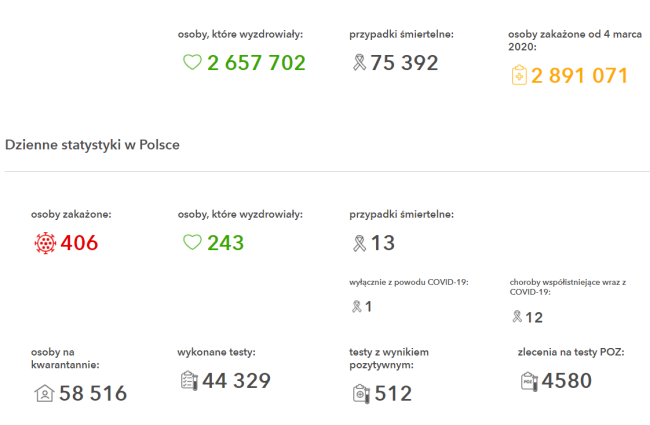Click the small ribbon icon beside 12
This screenshot has width=650, height=425.
[x=517, y=317]
